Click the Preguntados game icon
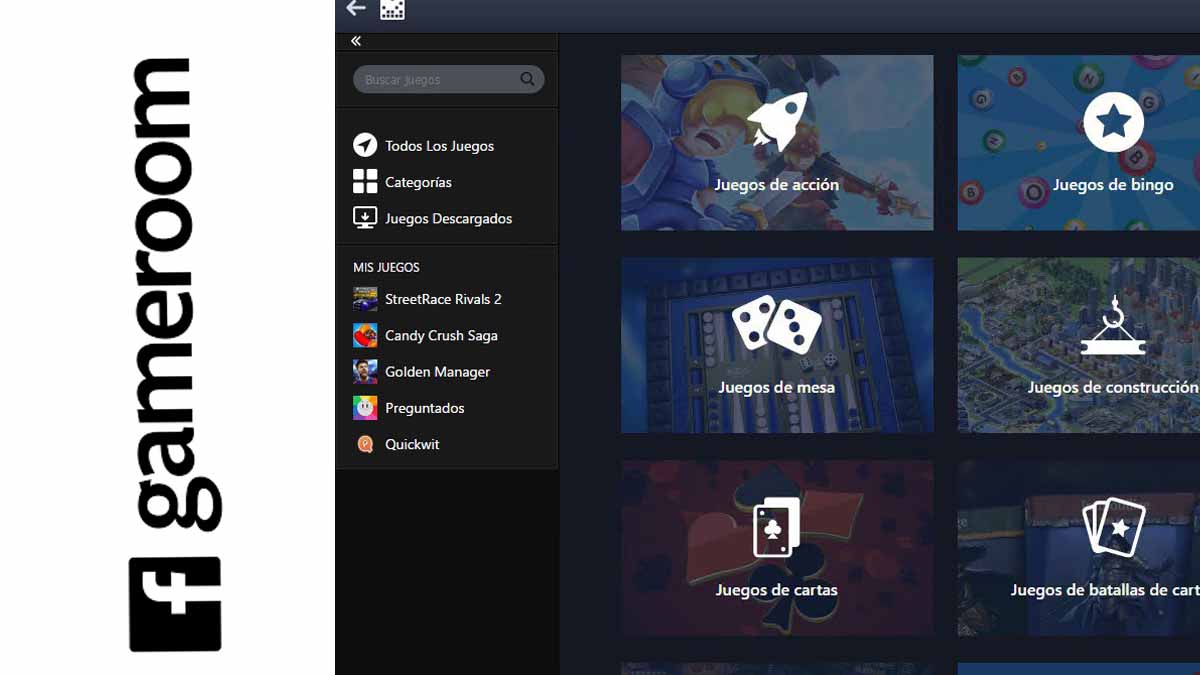 (365, 407)
